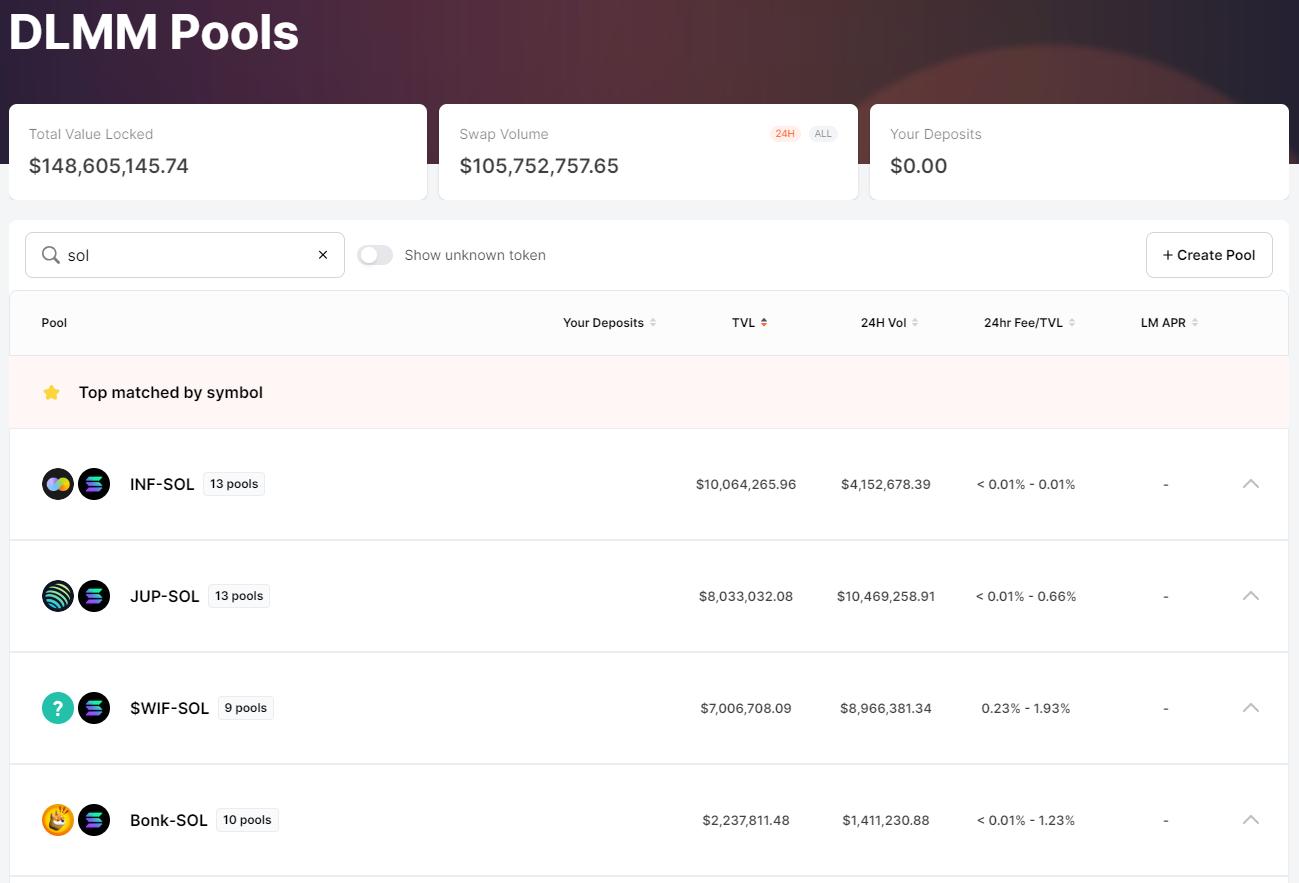Click the Bonk token icon

(58, 820)
